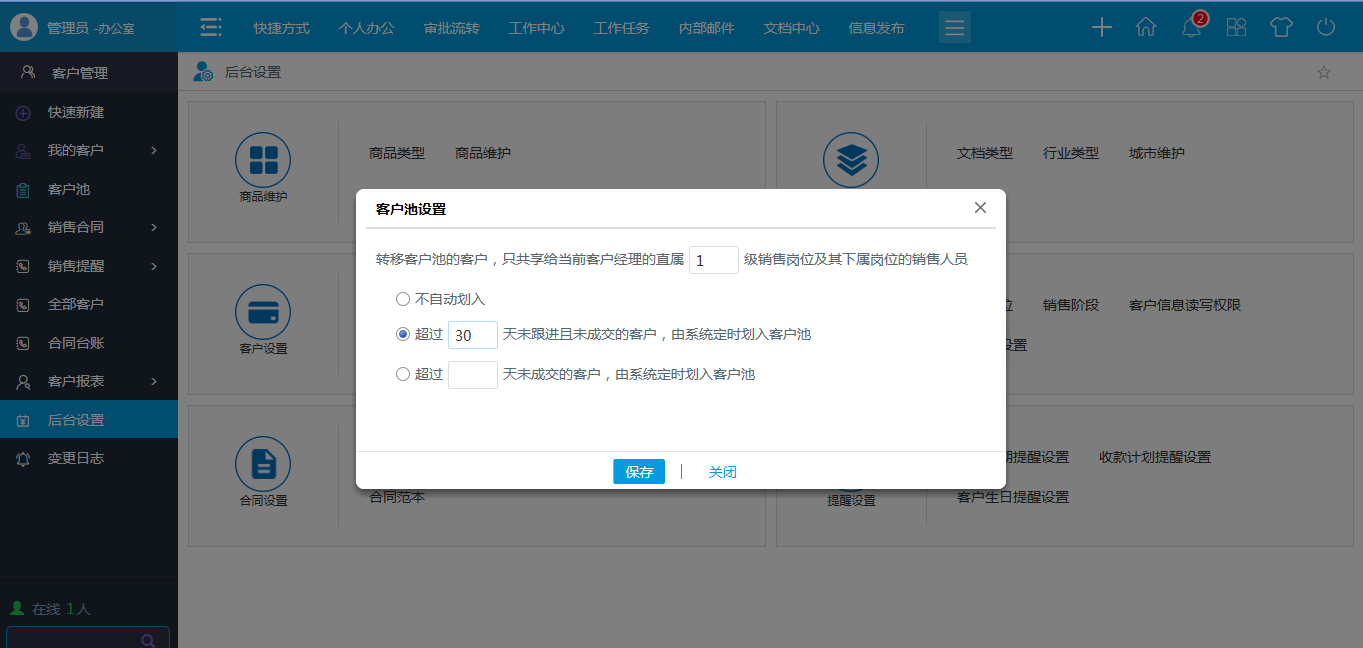1363x648 pixels.
Task: Open the 文档中心 top menu
Action: tap(791, 28)
